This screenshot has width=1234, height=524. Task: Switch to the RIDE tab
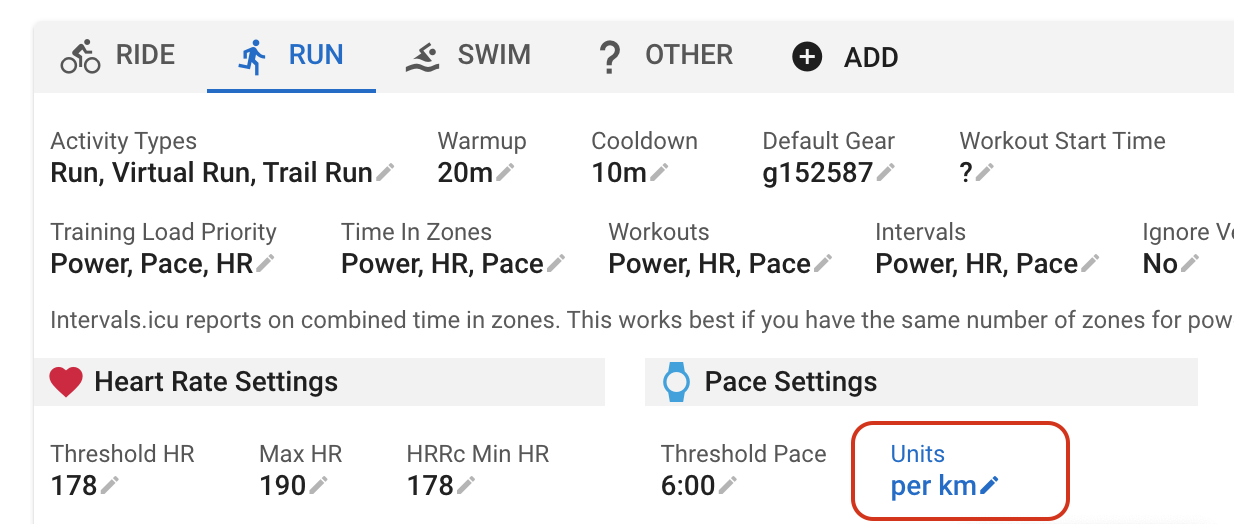coord(118,55)
